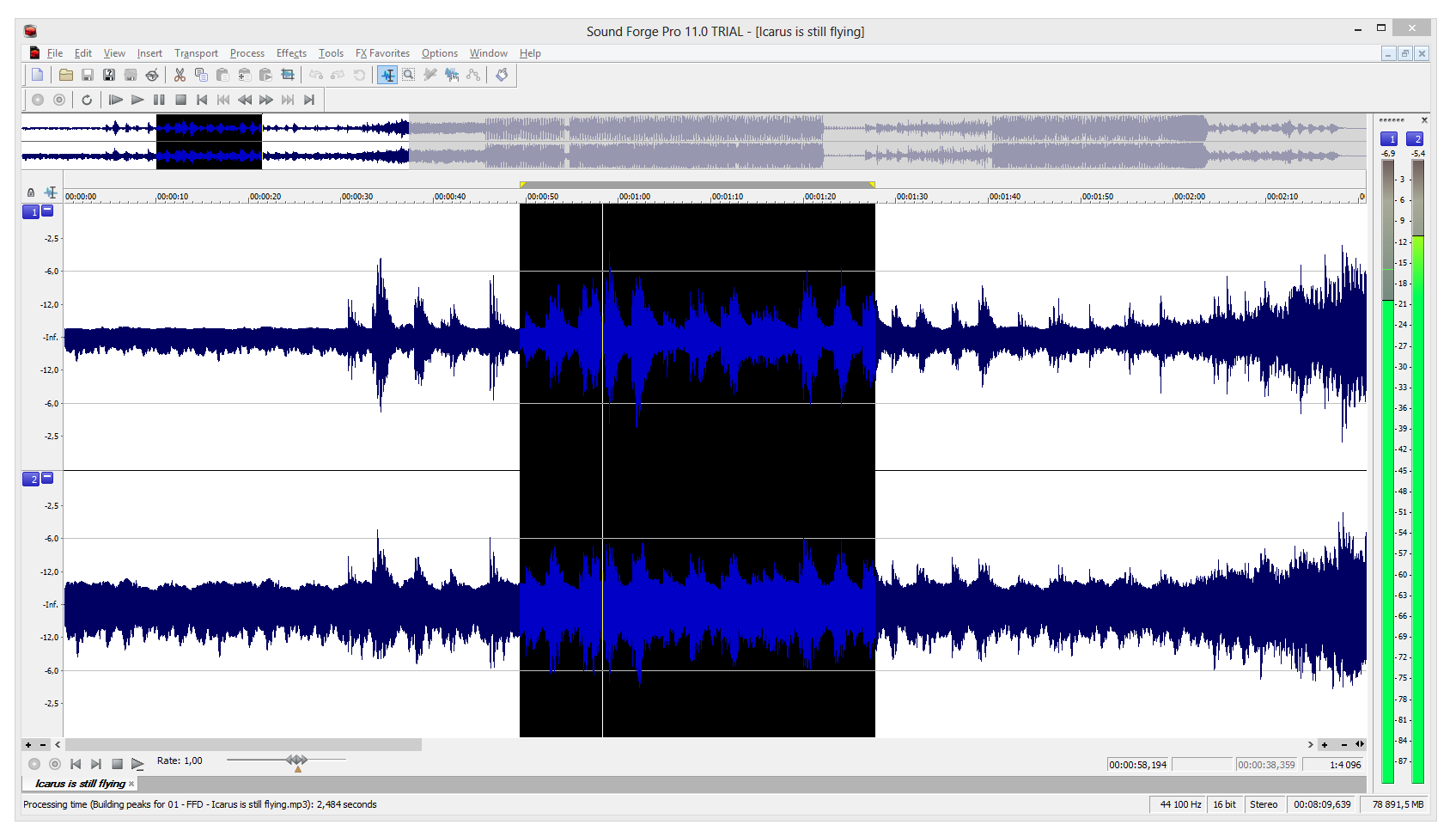
Task: Click the Stereo channels status field
Action: tap(1263, 805)
